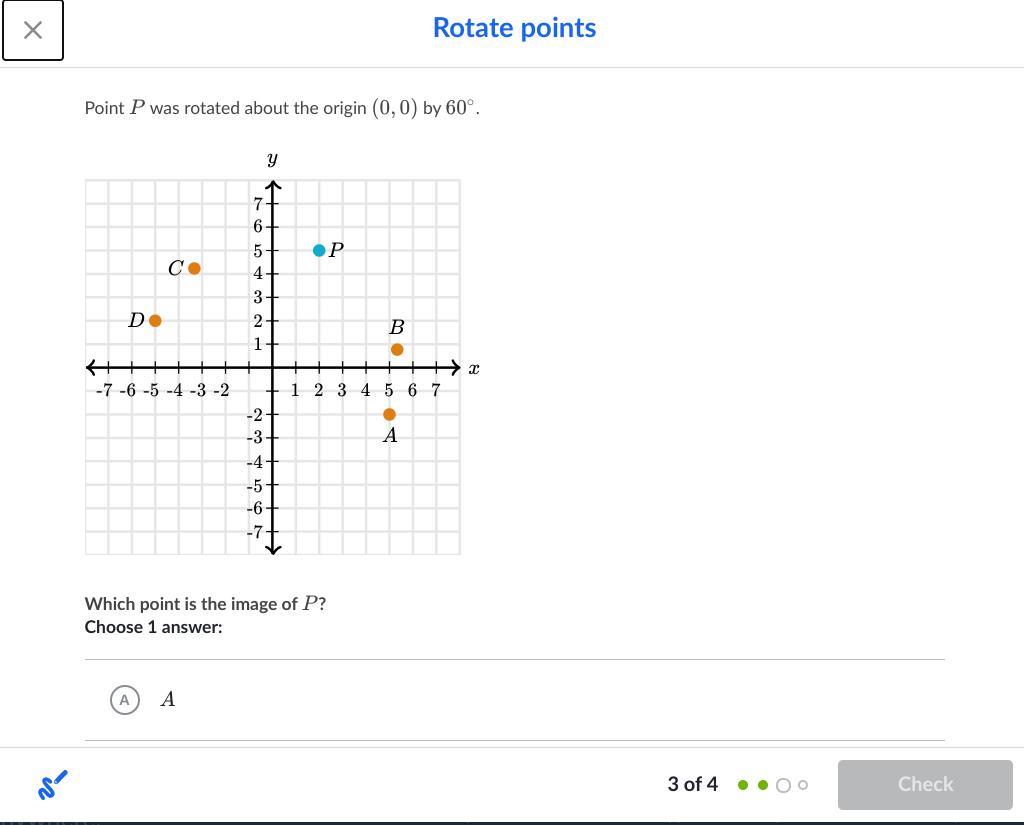Click the x axis label right of graph
The width and height of the screenshot is (1024, 825).
(474, 368)
